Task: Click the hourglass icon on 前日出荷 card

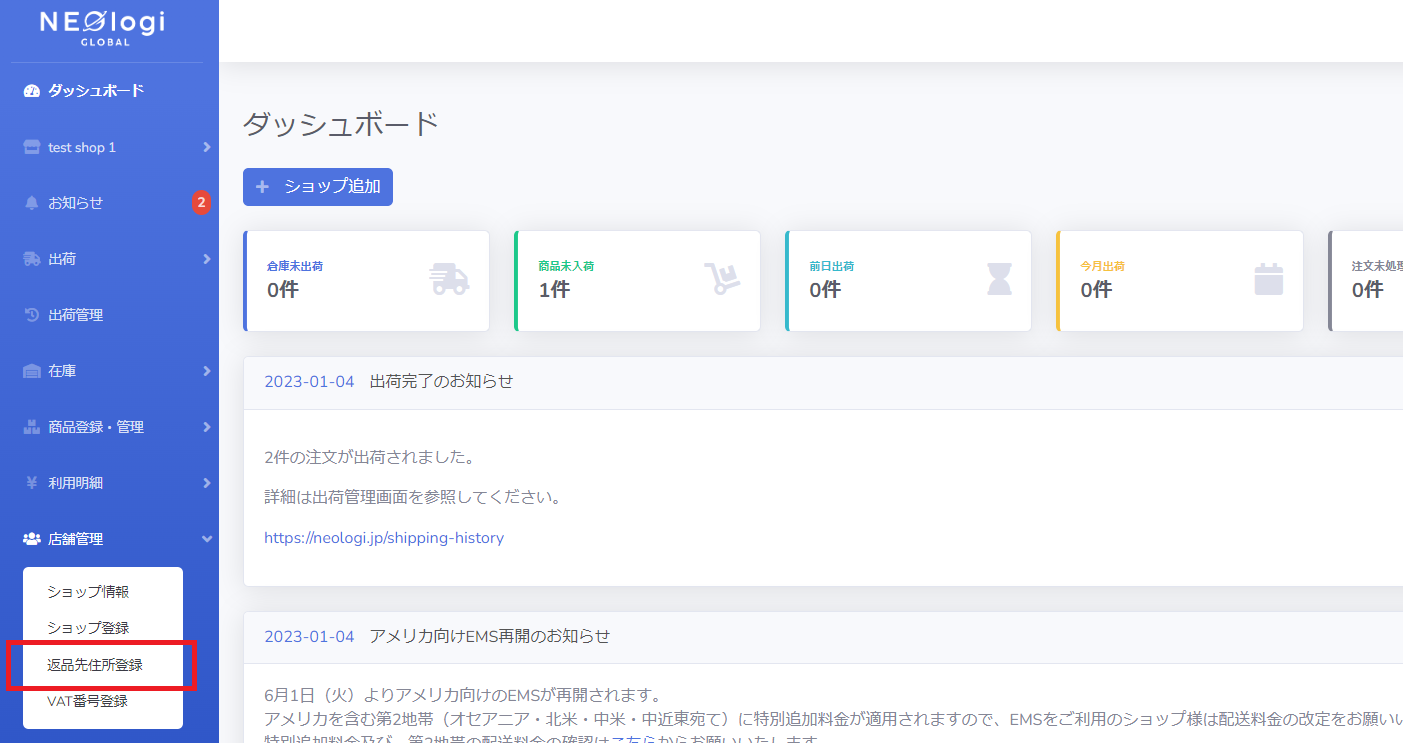Action: pos(999,279)
